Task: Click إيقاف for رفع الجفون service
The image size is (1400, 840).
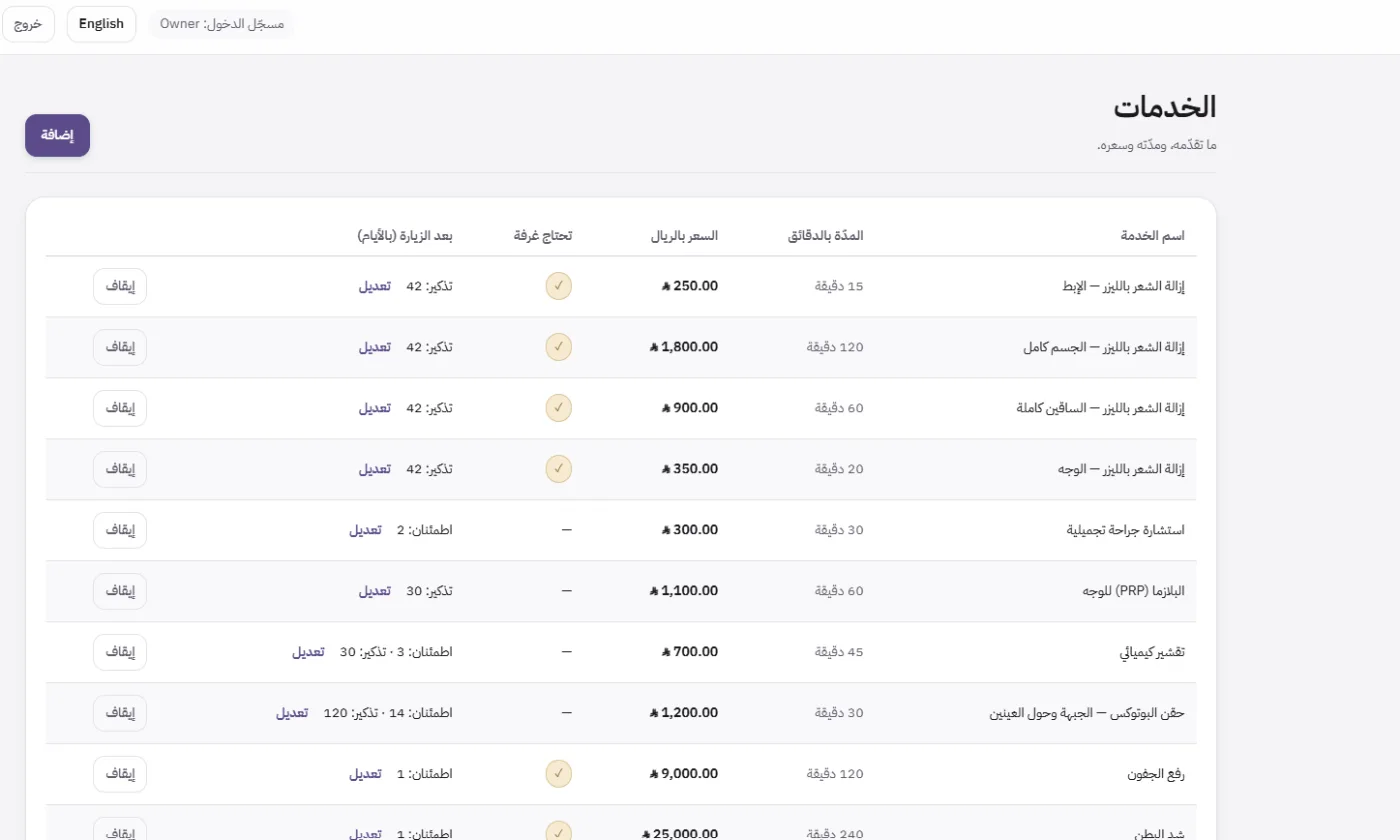Action: tap(120, 774)
